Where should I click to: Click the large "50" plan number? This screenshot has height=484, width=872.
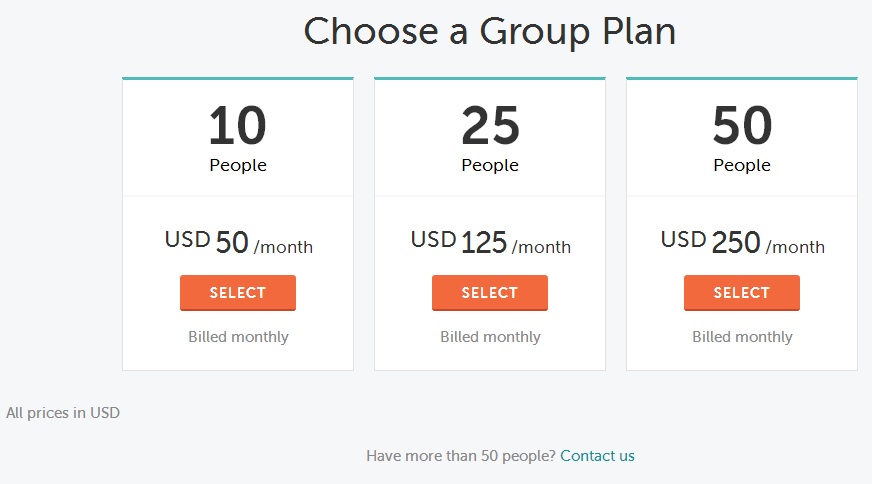click(742, 127)
